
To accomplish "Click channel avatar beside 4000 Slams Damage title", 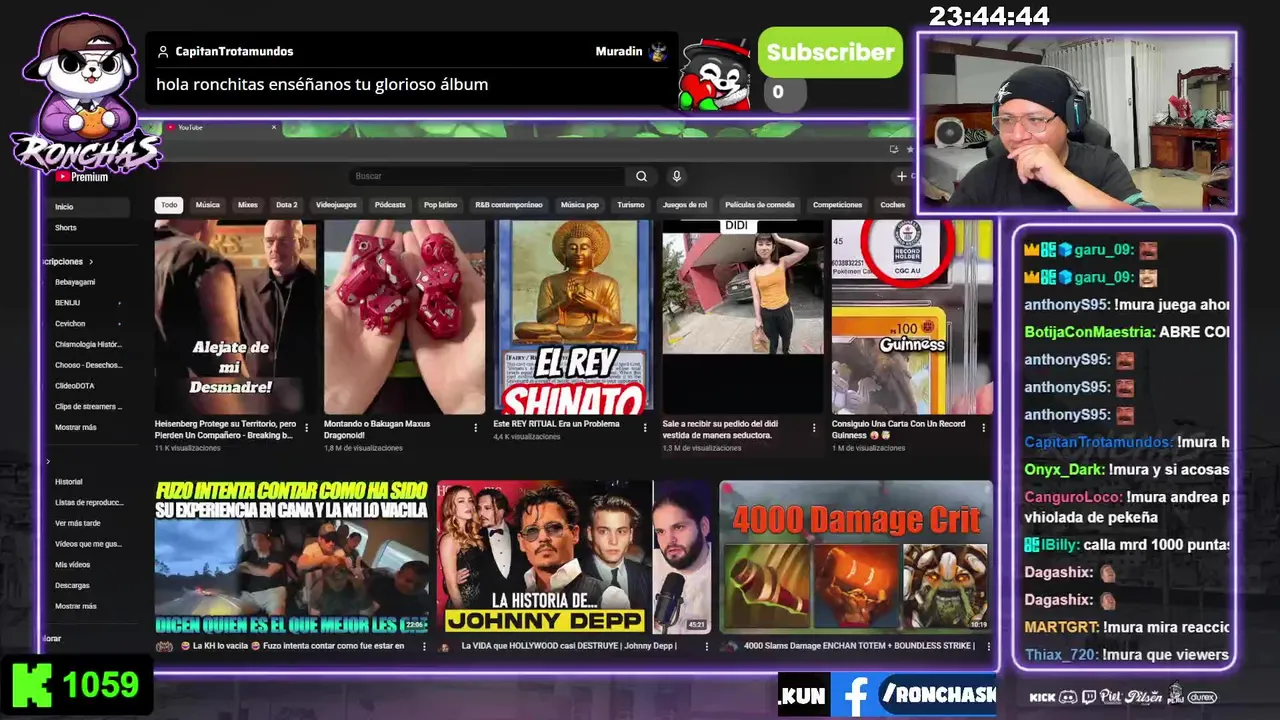I will click(x=729, y=647).
